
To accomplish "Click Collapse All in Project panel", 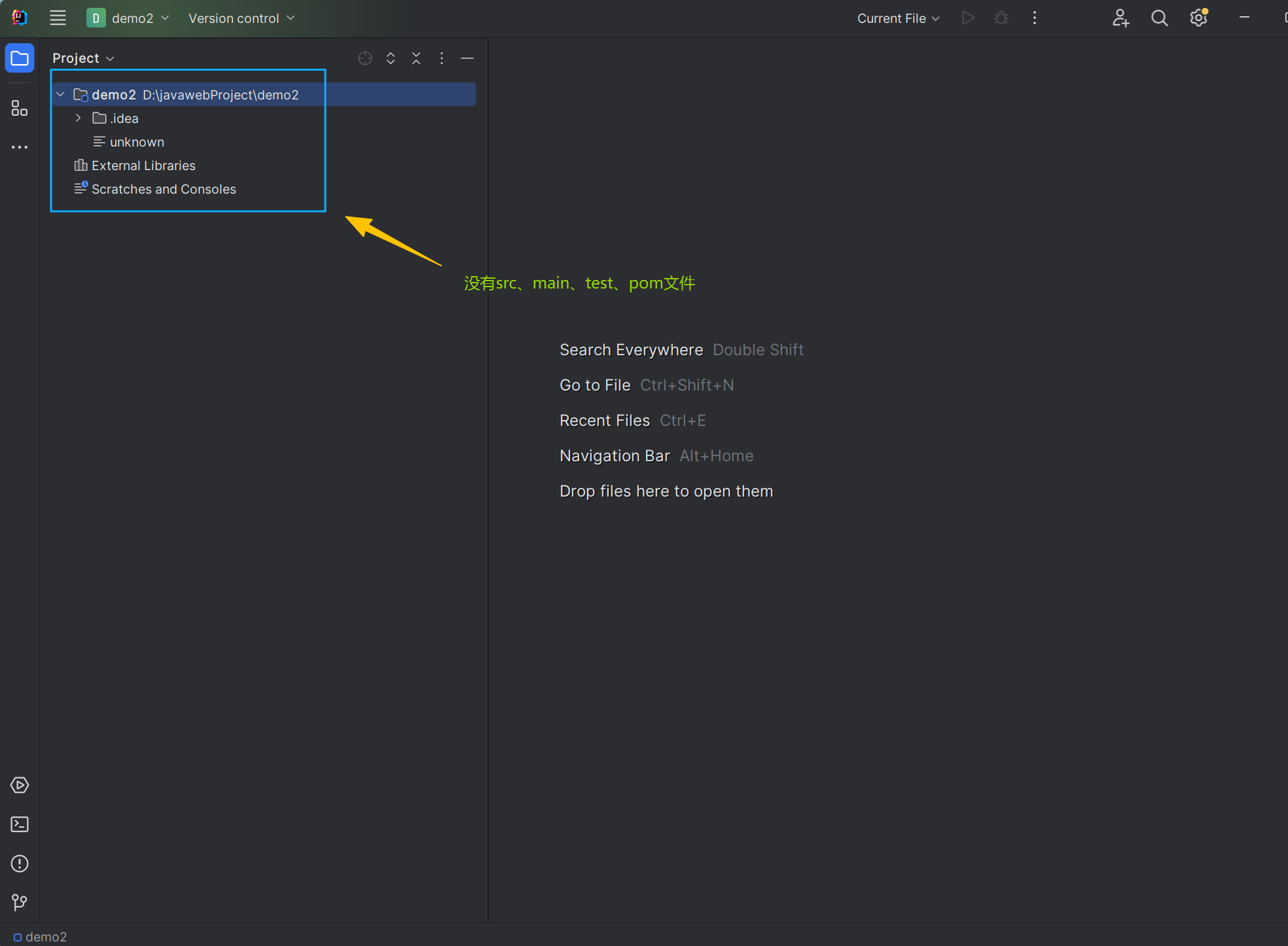I will tap(416, 58).
